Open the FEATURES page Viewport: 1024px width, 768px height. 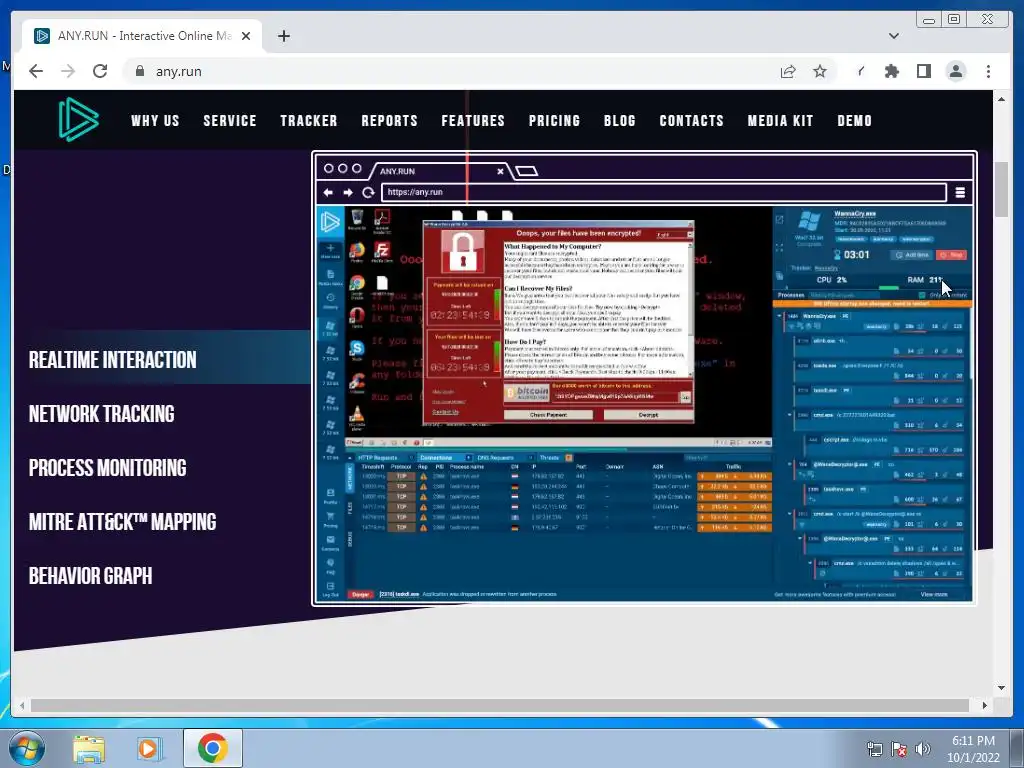(473, 121)
